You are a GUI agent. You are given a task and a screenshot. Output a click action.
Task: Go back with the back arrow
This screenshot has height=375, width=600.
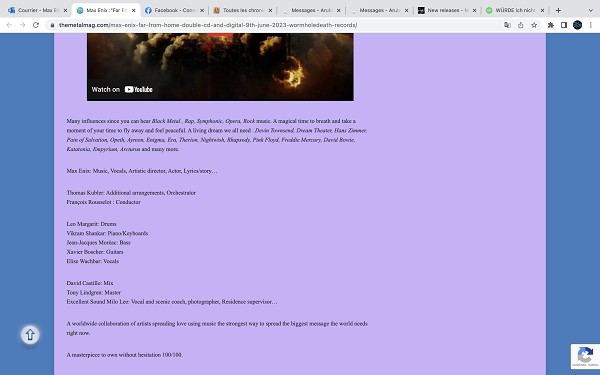pyautogui.click(x=9, y=25)
